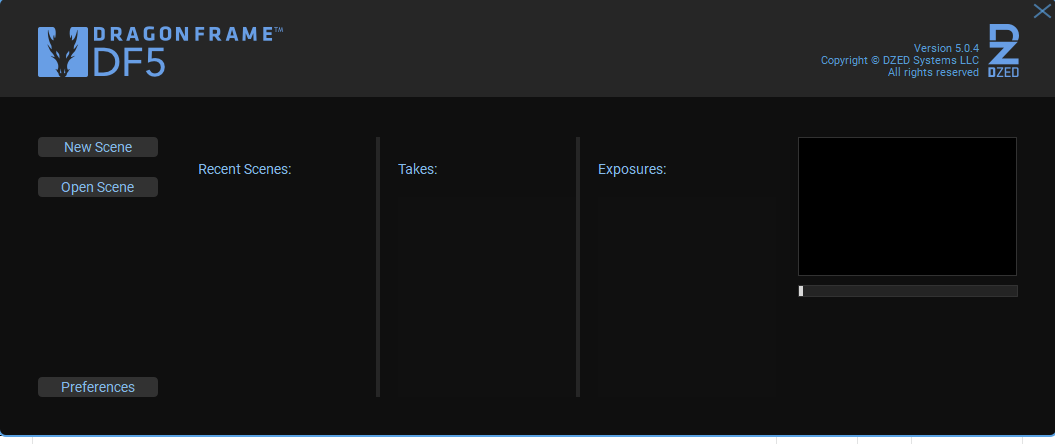1055x444 pixels.
Task: Click the All rights reserved text
Action: tap(933, 73)
